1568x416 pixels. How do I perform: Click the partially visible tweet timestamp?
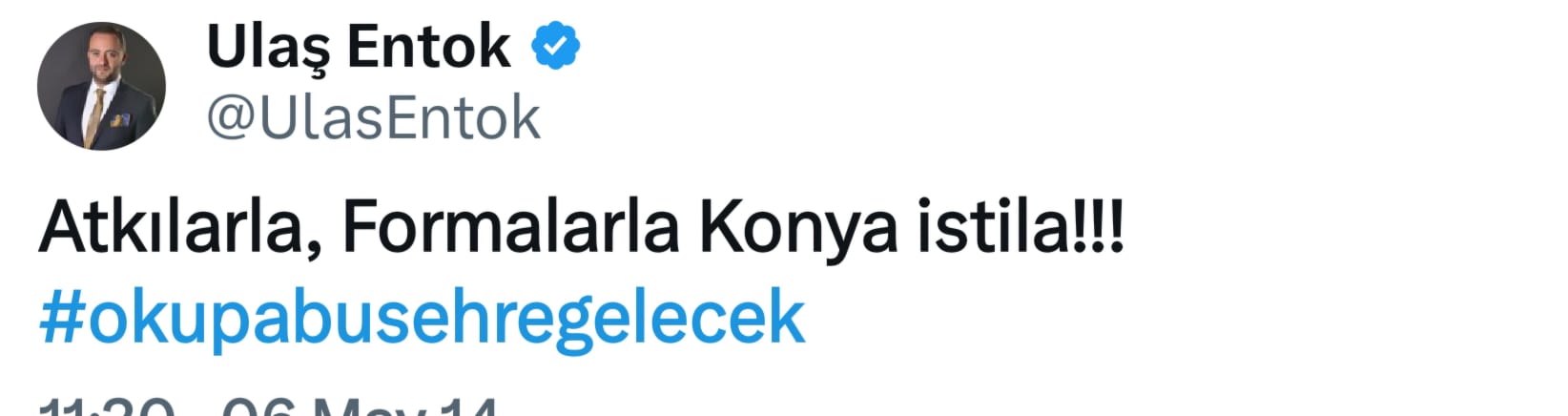click(x=269, y=406)
